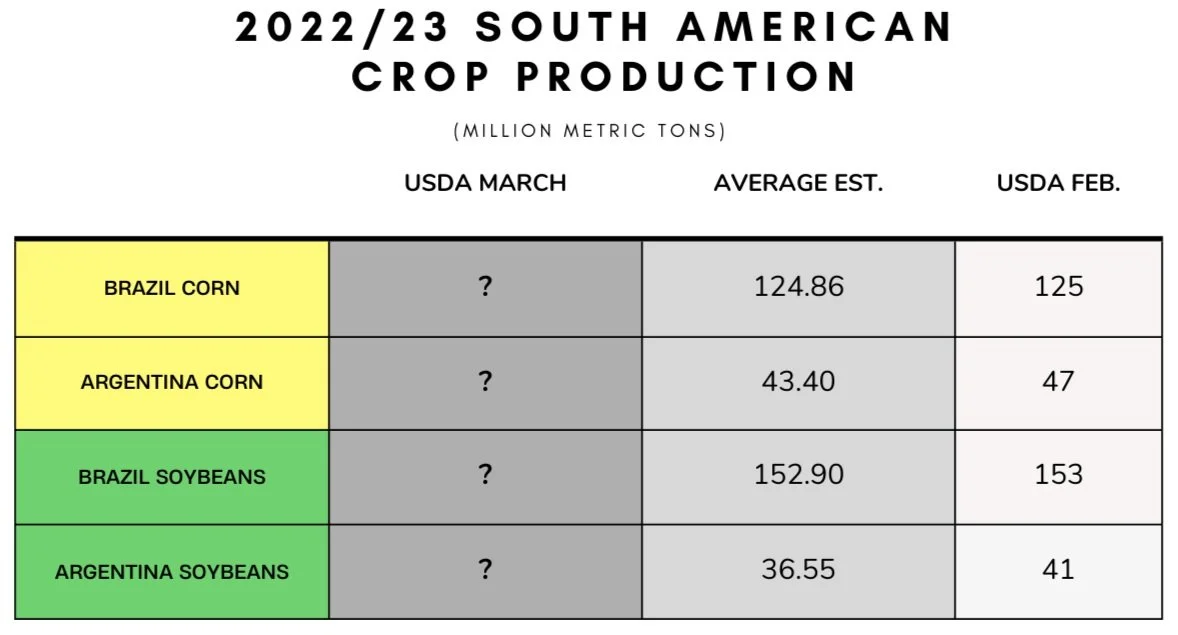Select the Argentina Soybeans row label
Image resolution: width=1178 pixels, height=635 pixels.
tap(171, 572)
